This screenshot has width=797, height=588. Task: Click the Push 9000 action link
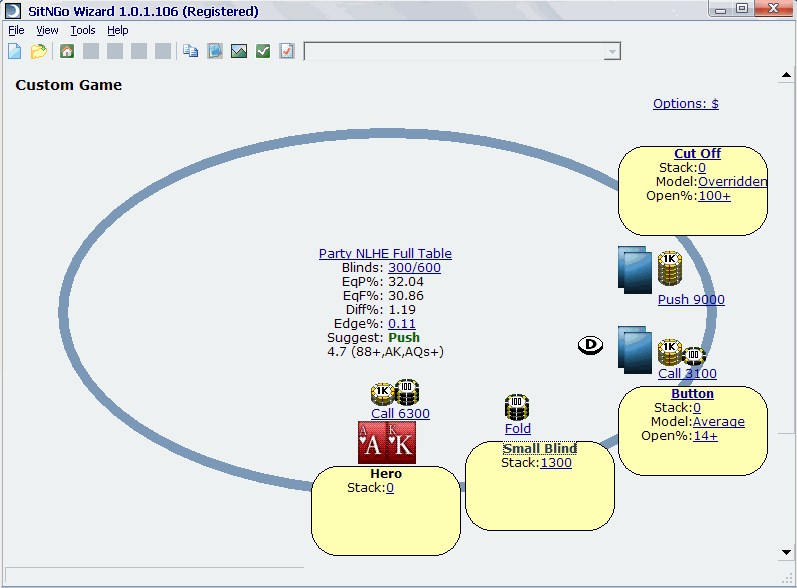pyautogui.click(x=691, y=300)
